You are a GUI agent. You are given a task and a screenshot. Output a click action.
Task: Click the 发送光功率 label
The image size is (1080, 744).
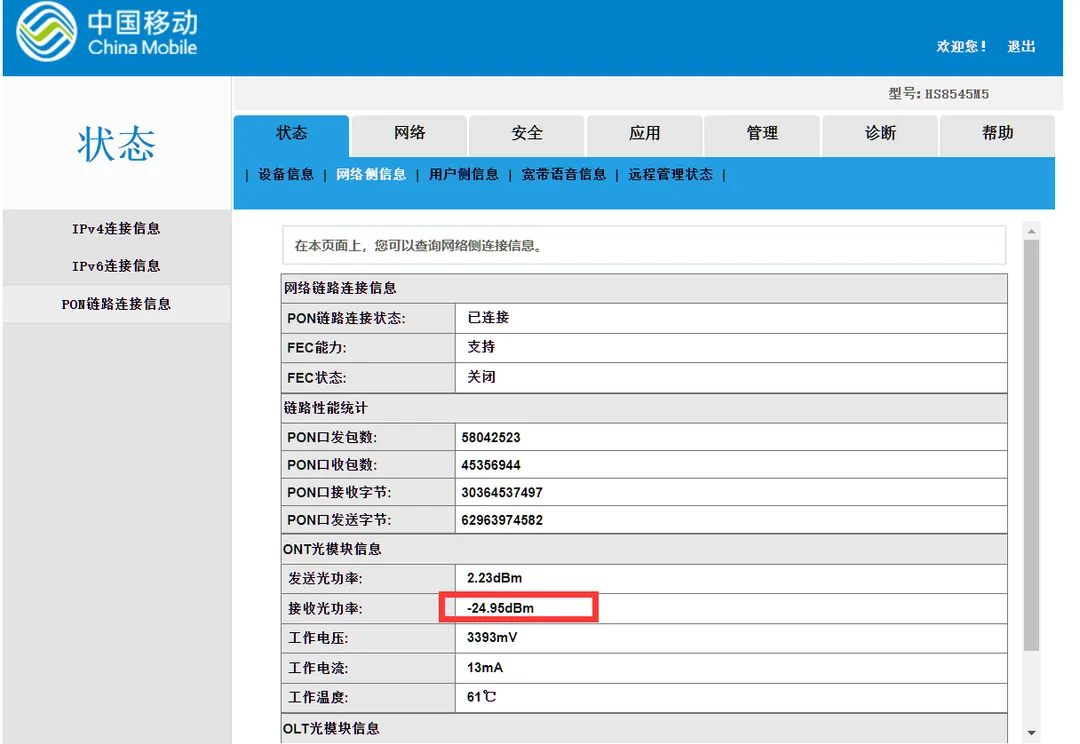coord(325,579)
